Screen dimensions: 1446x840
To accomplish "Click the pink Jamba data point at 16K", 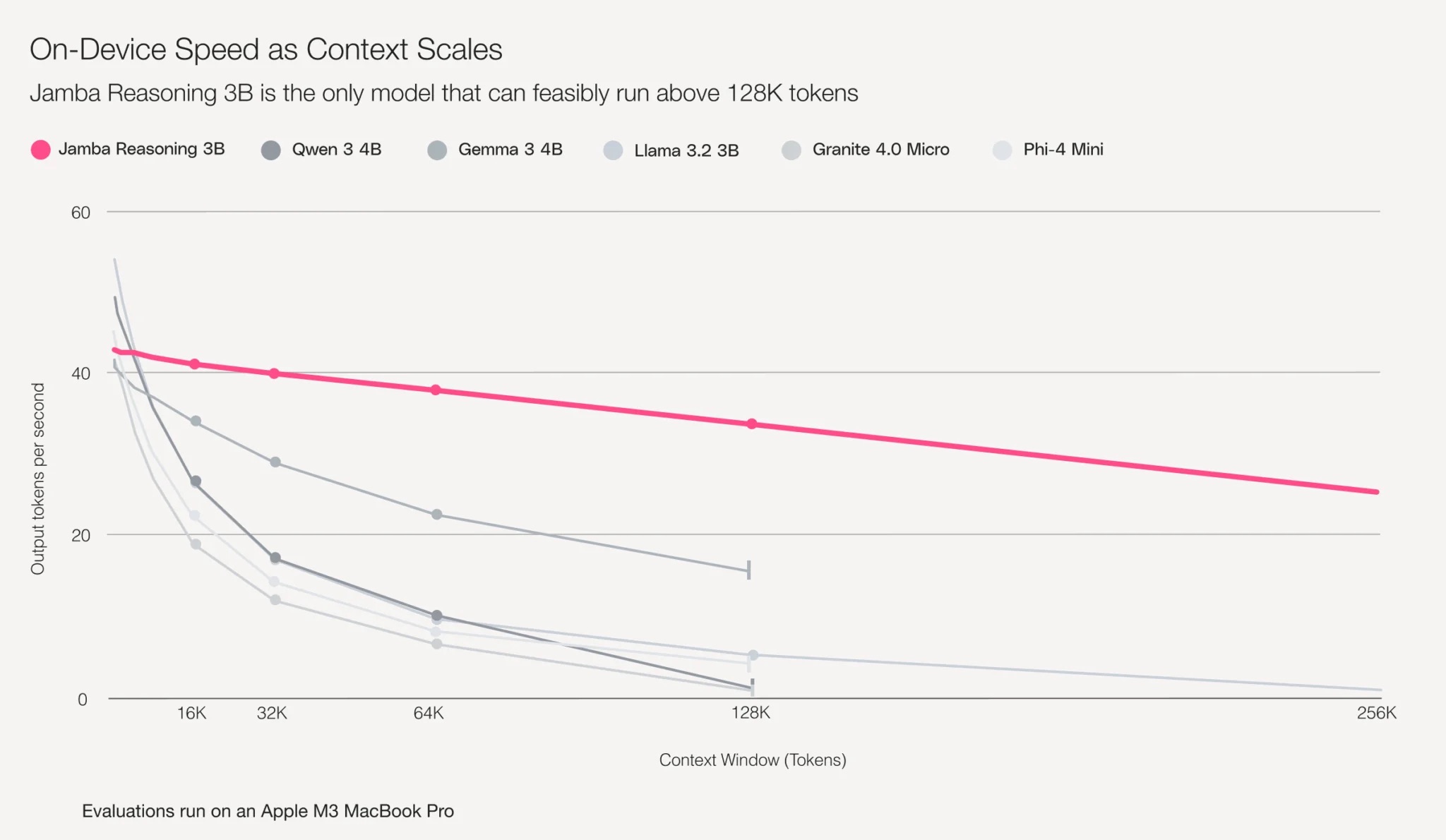I will (x=195, y=364).
